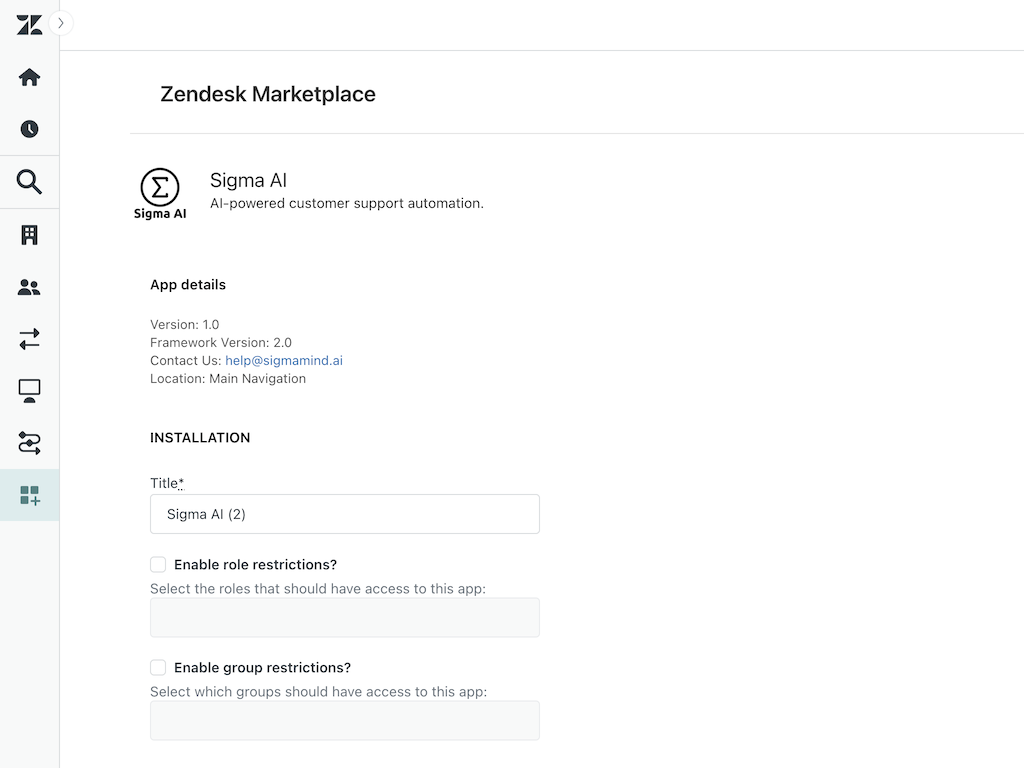The height and width of the screenshot is (768, 1024).
Task: Enable group restrictions checkbox
Action: coord(158,668)
